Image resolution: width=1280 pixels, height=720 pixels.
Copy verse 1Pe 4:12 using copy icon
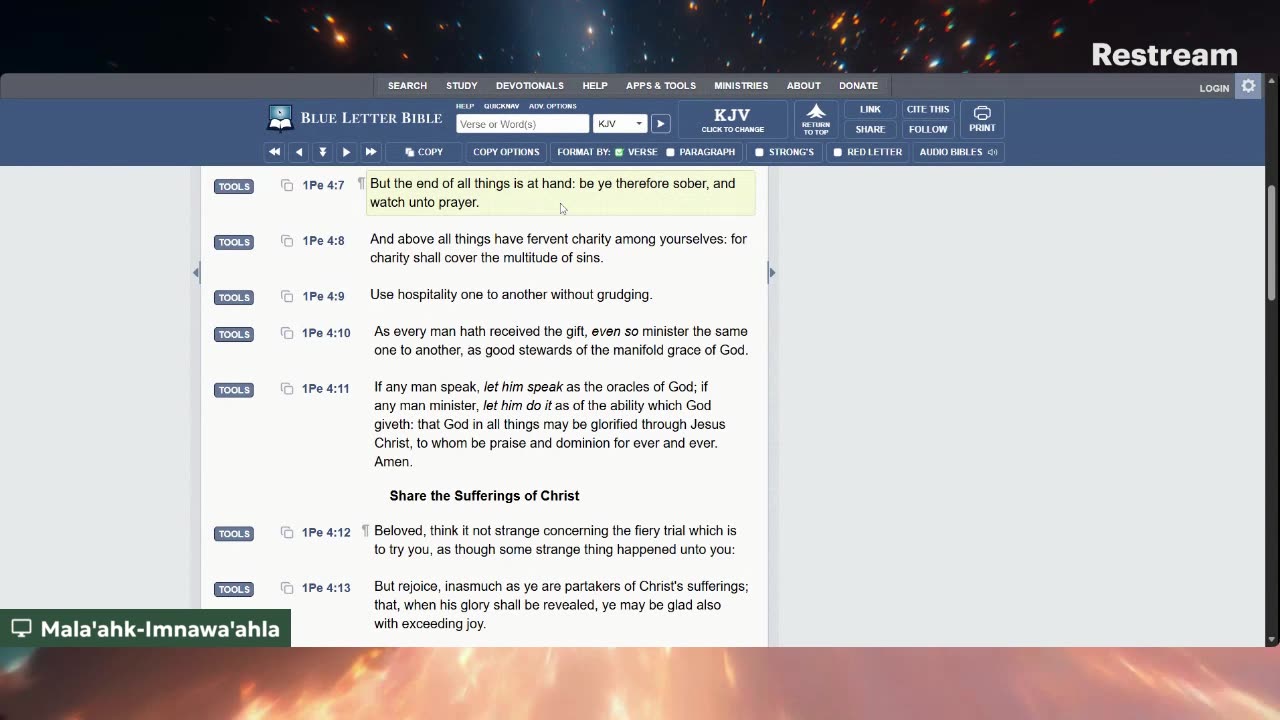287,533
